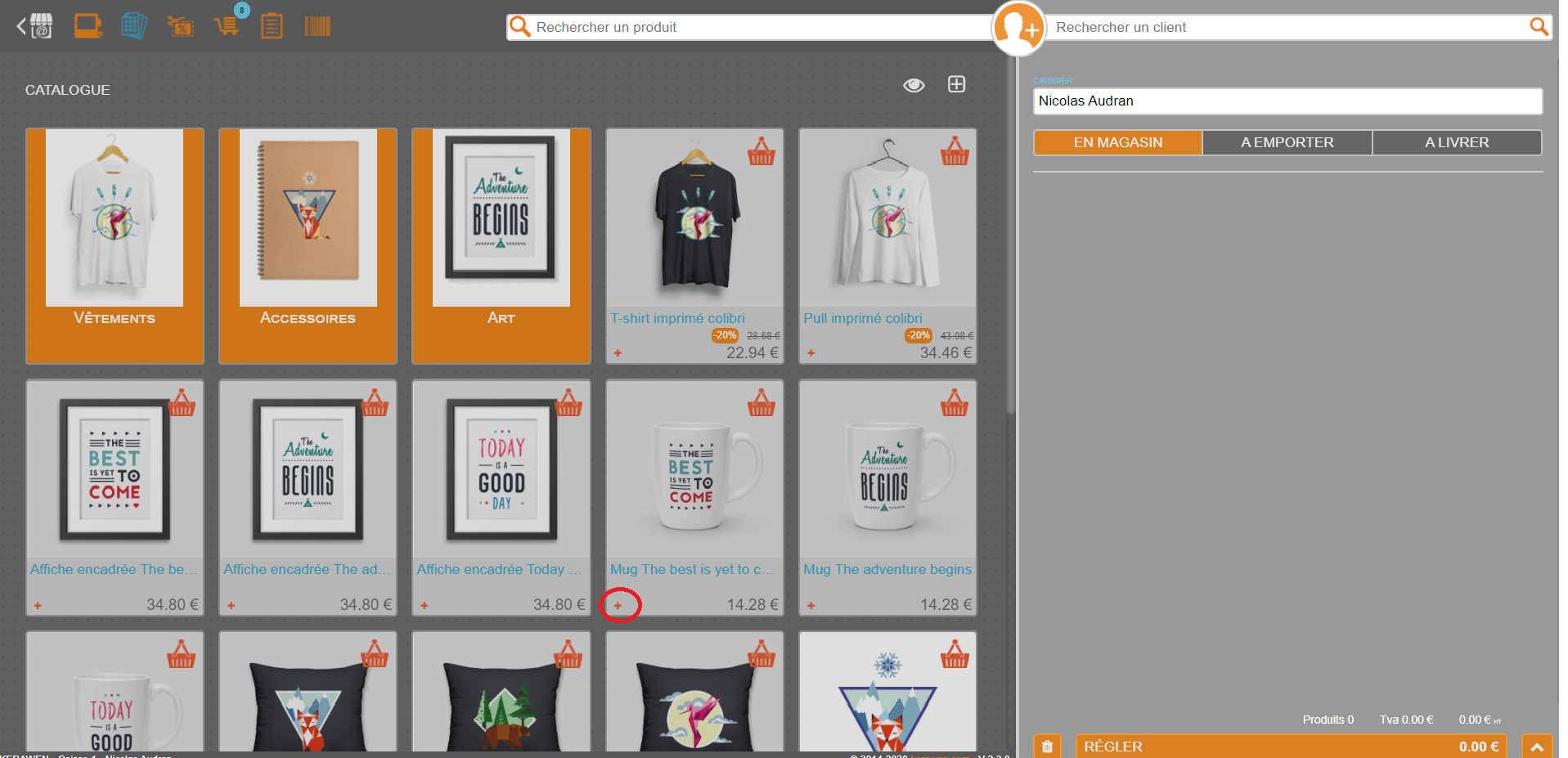The height and width of the screenshot is (758, 1568).
Task: Expand details of Pull imprimé colibri
Action: point(811,353)
